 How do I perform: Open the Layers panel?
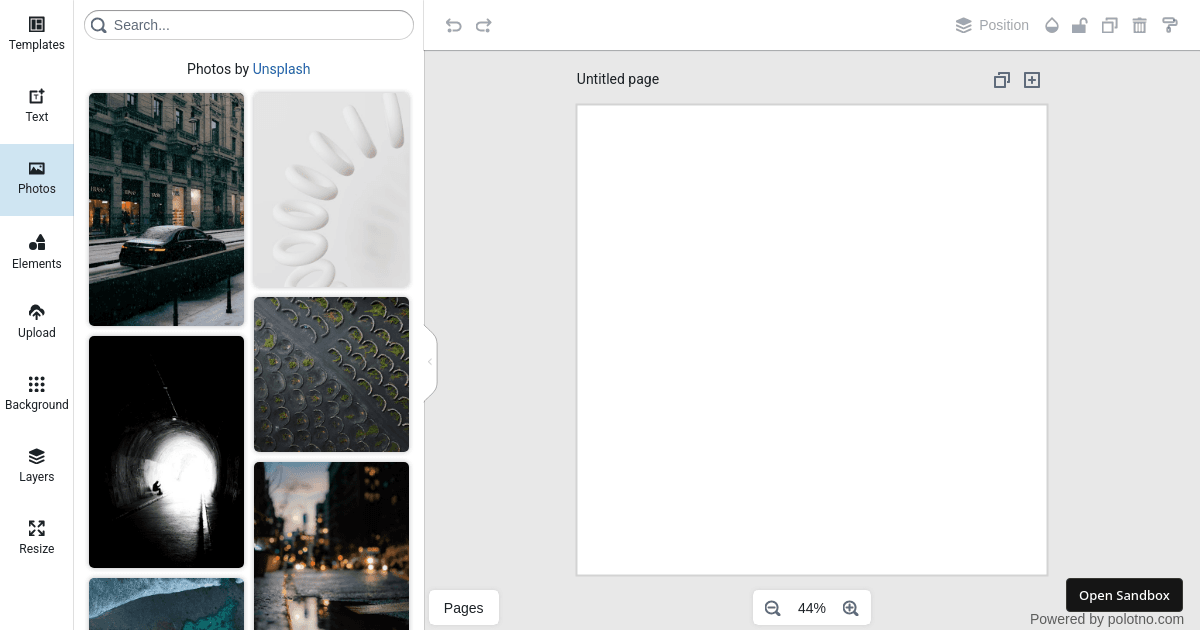pos(37,466)
